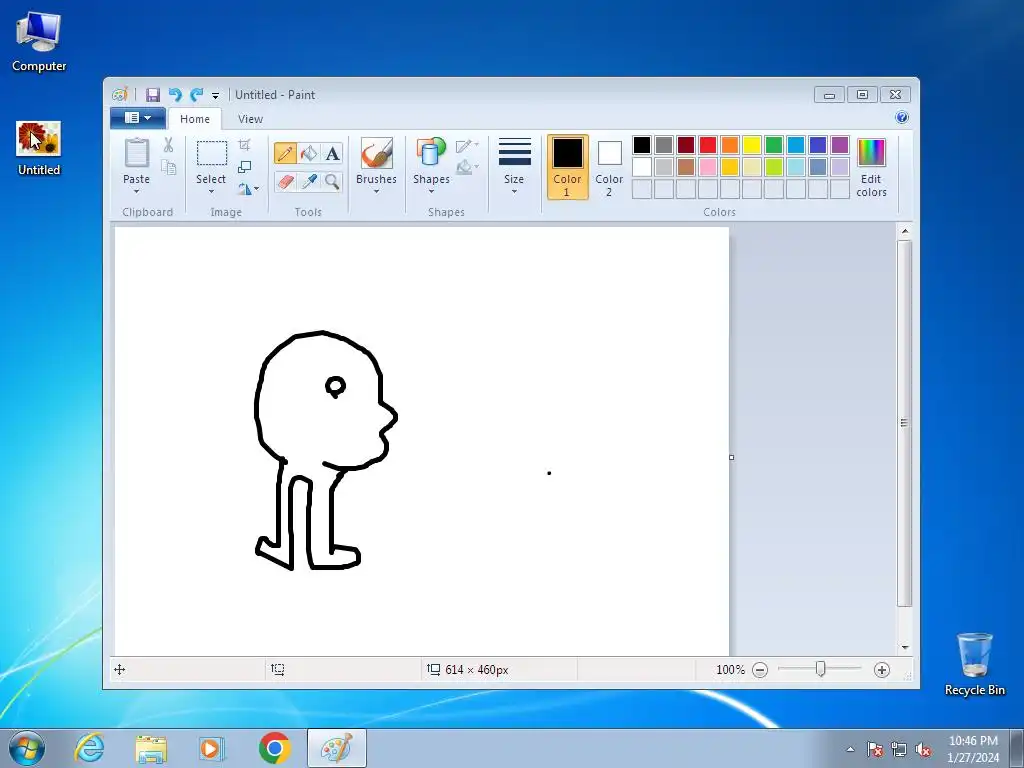
Task: Pick the black color swatch
Action: (x=642, y=145)
